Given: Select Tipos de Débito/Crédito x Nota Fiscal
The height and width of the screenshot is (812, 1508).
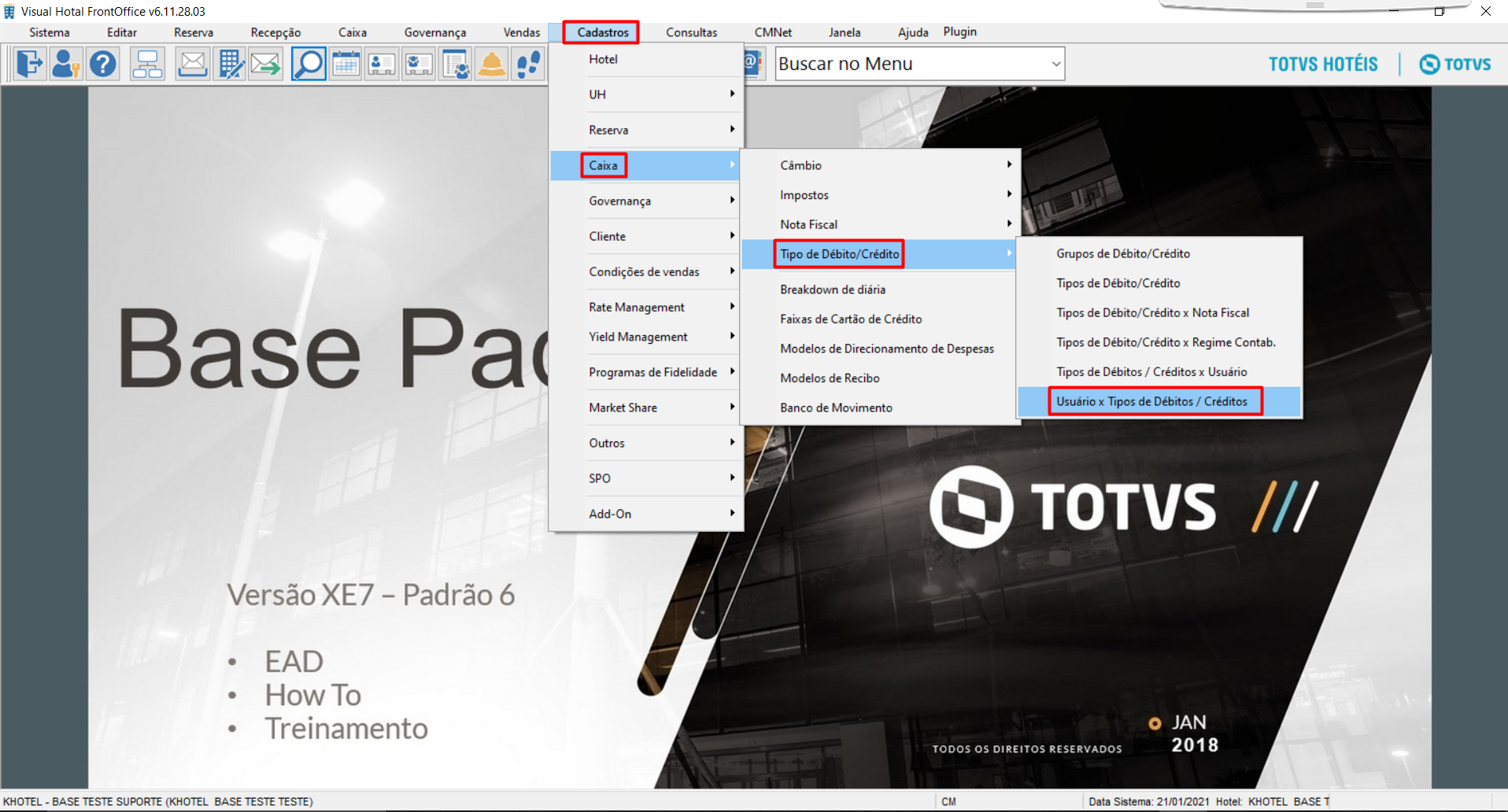Looking at the screenshot, I should click(x=1159, y=312).
